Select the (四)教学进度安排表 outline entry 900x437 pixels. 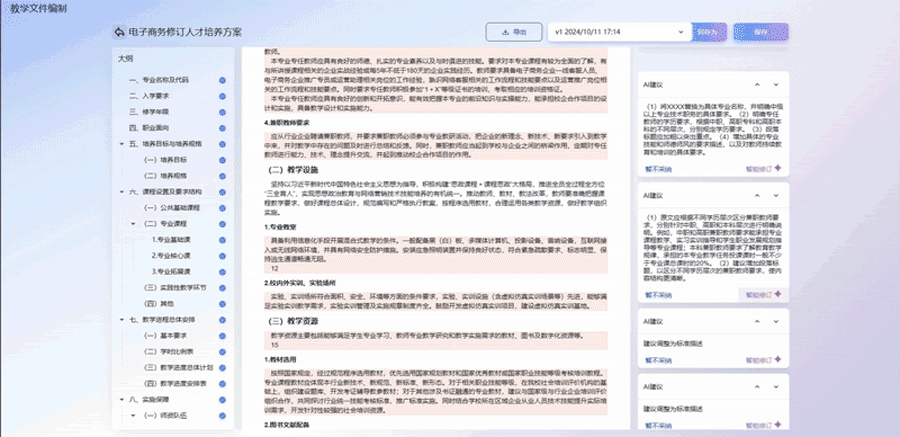174,384
